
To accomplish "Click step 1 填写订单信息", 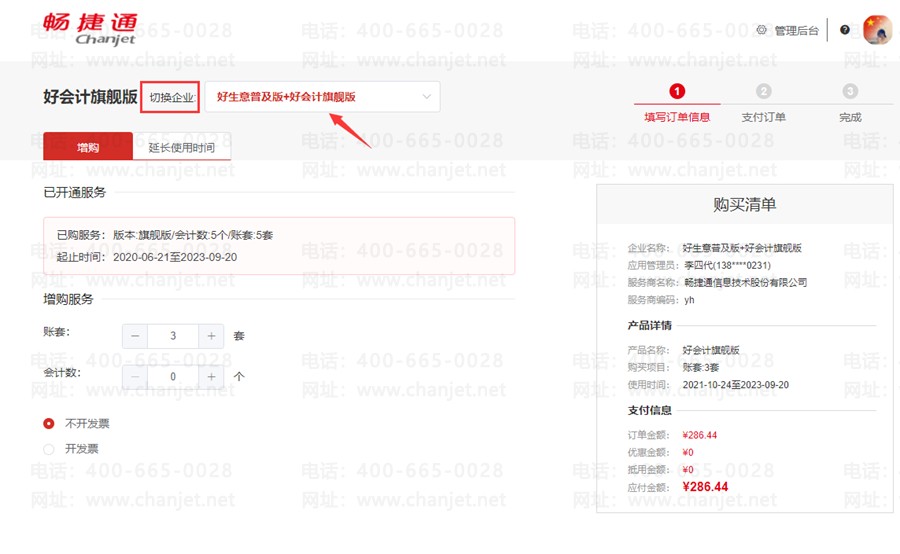I will tap(677, 103).
